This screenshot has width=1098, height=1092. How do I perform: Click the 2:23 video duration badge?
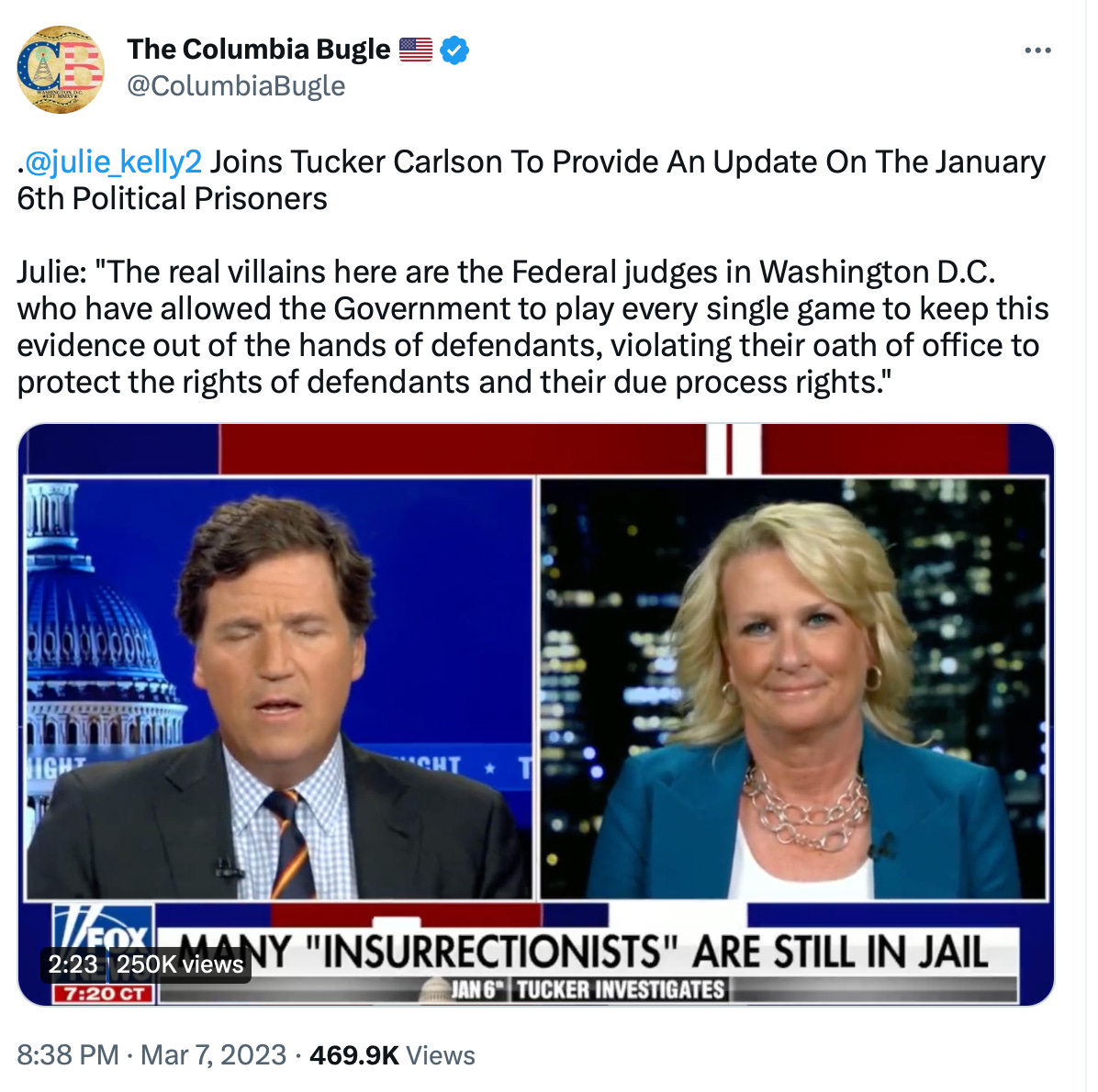73,964
